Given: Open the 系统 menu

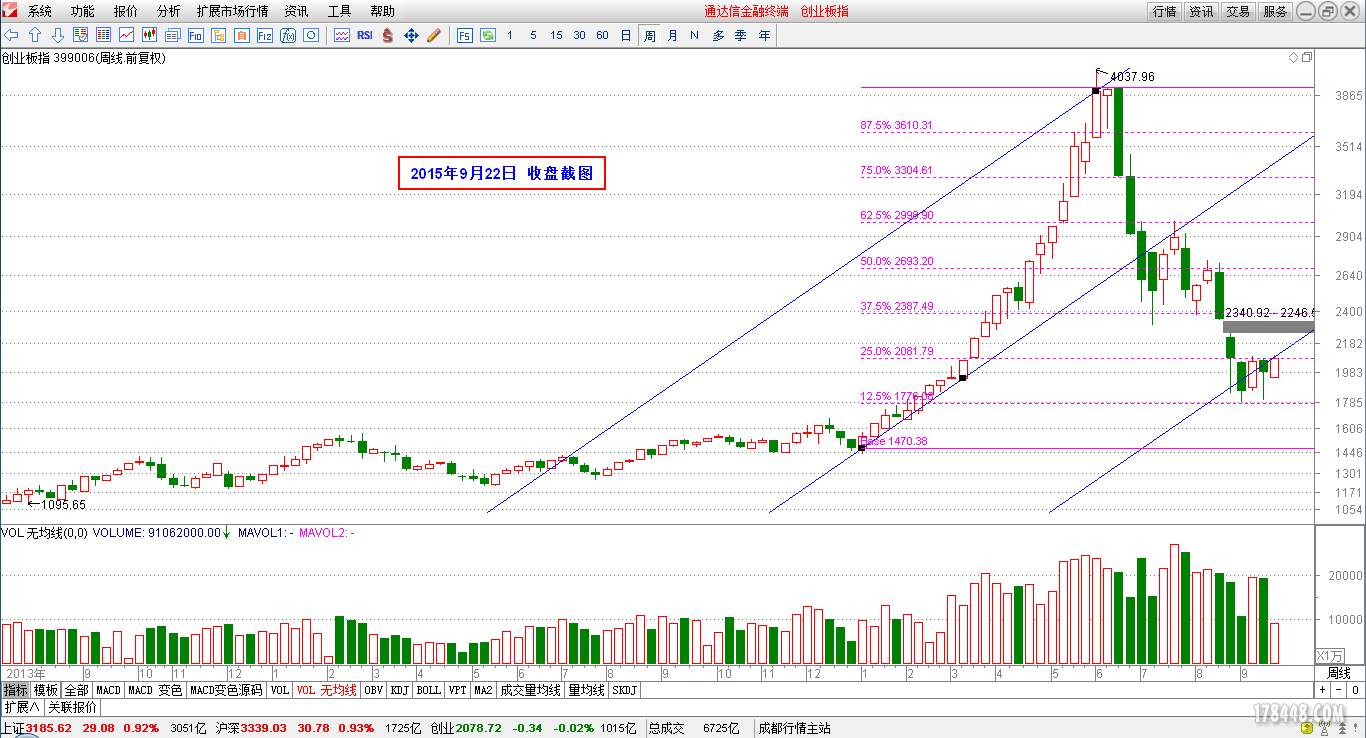Looking at the screenshot, I should 40,11.
